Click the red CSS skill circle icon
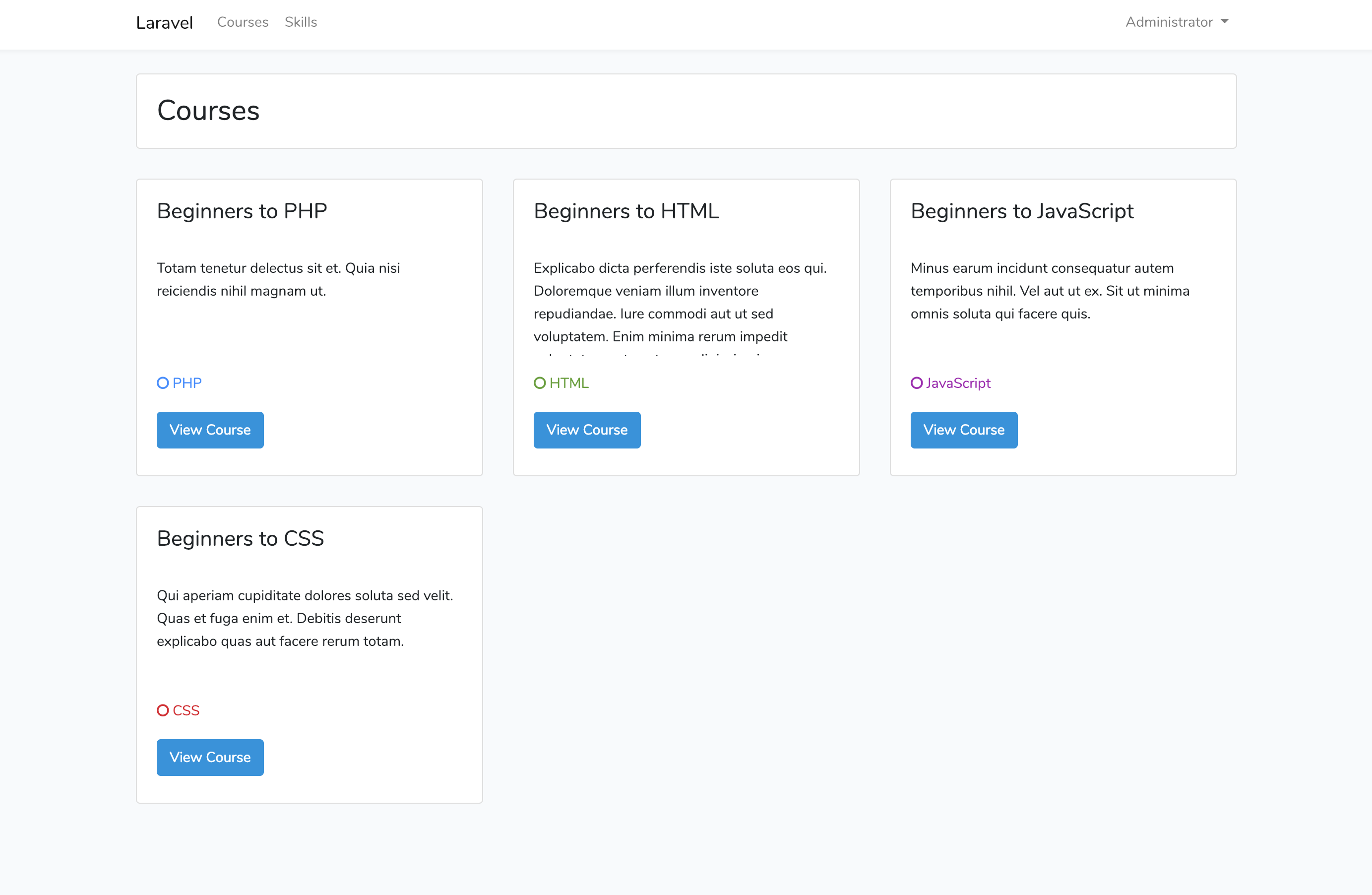Viewport: 1372px width, 895px height. click(x=163, y=710)
